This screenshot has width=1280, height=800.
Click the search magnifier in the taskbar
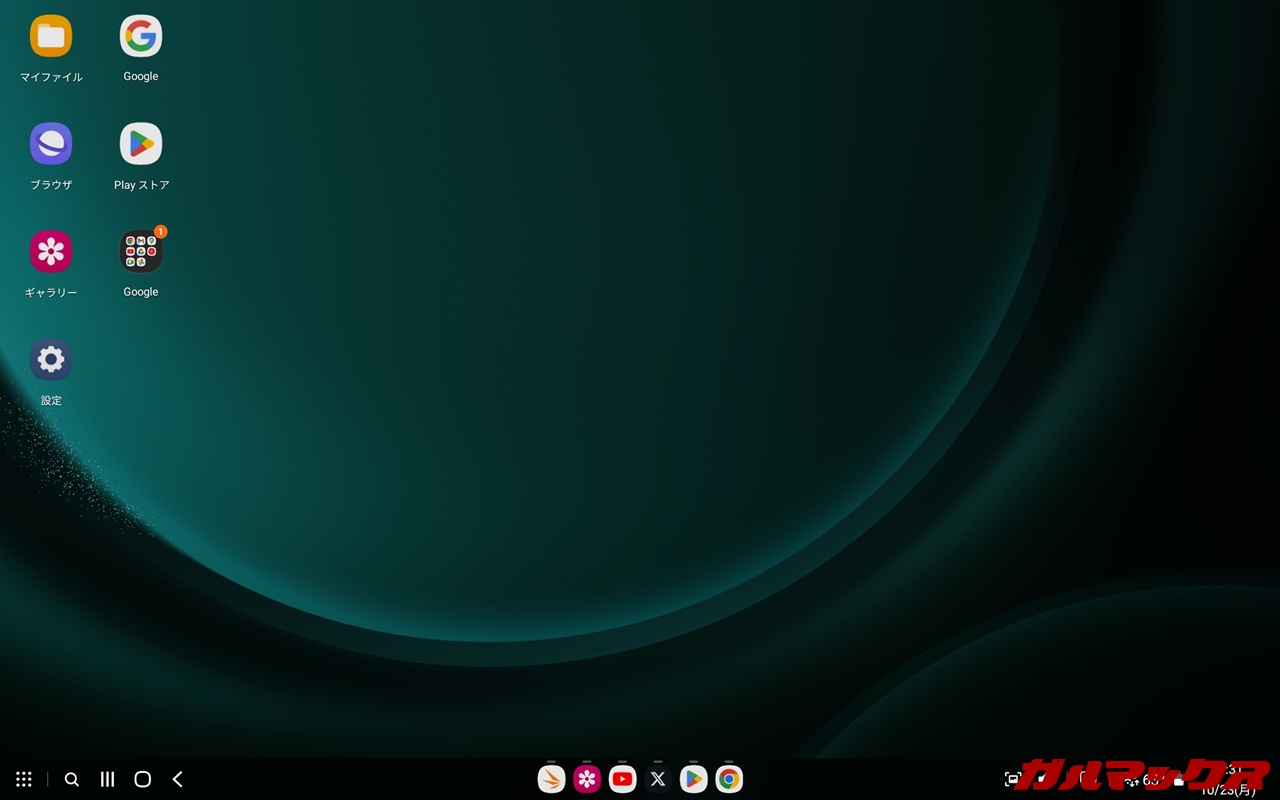click(x=72, y=779)
